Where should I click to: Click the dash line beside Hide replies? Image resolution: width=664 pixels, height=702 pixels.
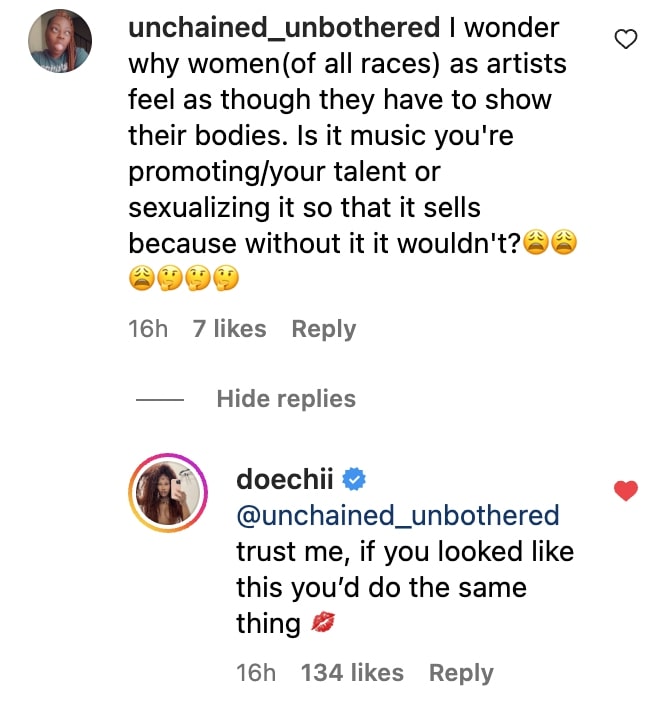pos(158,400)
